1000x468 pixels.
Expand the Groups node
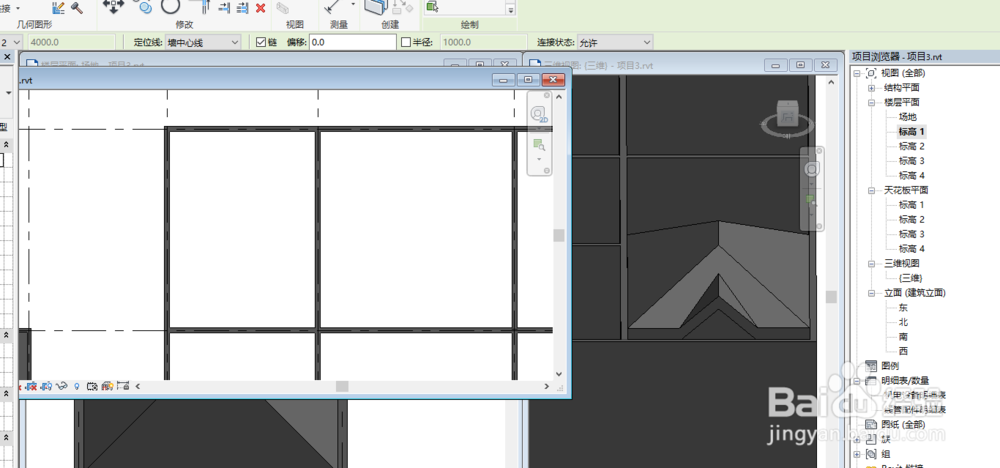(x=857, y=455)
